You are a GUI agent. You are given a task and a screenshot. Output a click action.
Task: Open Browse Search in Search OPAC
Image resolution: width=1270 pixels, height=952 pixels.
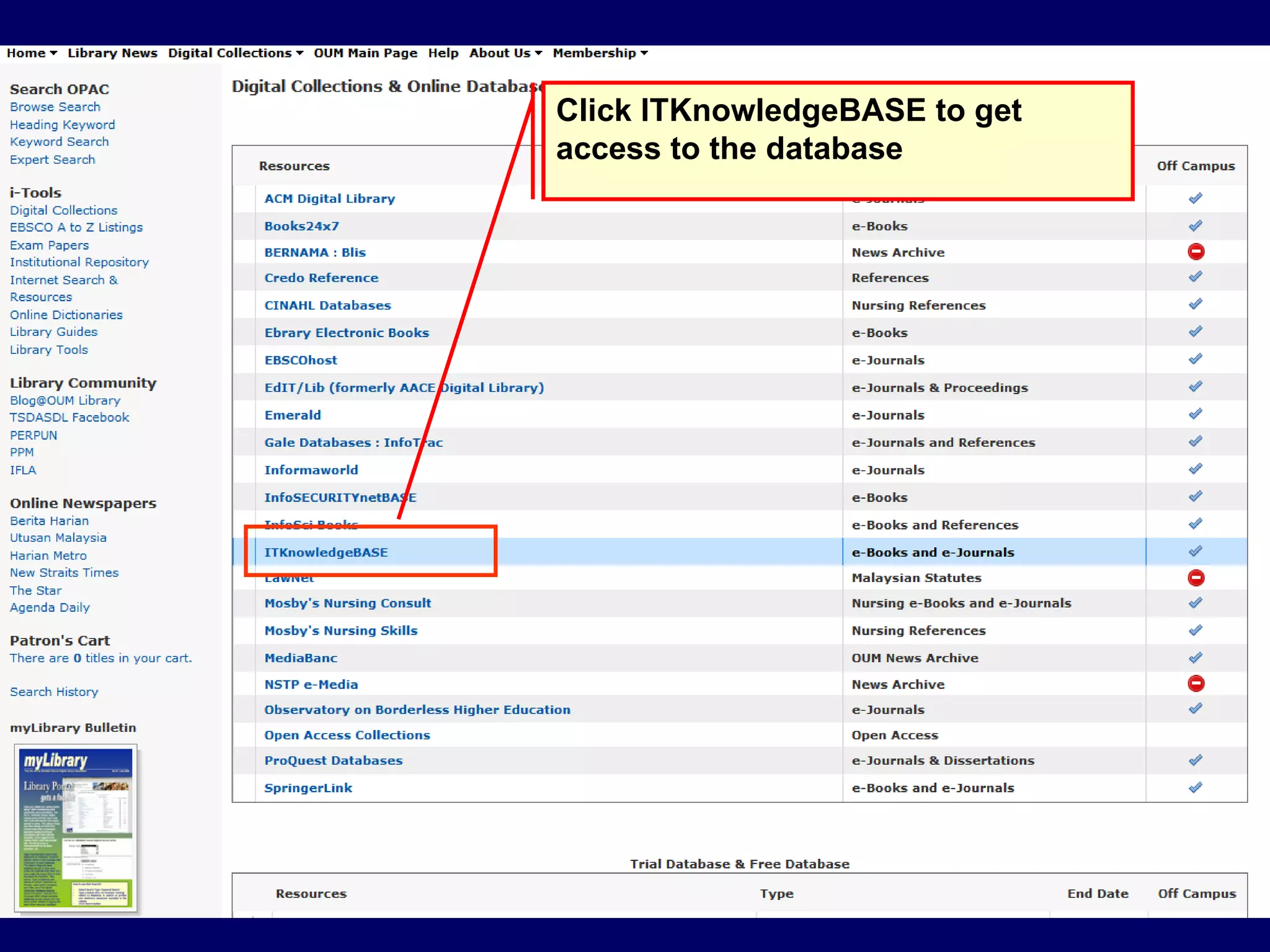(55, 107)
